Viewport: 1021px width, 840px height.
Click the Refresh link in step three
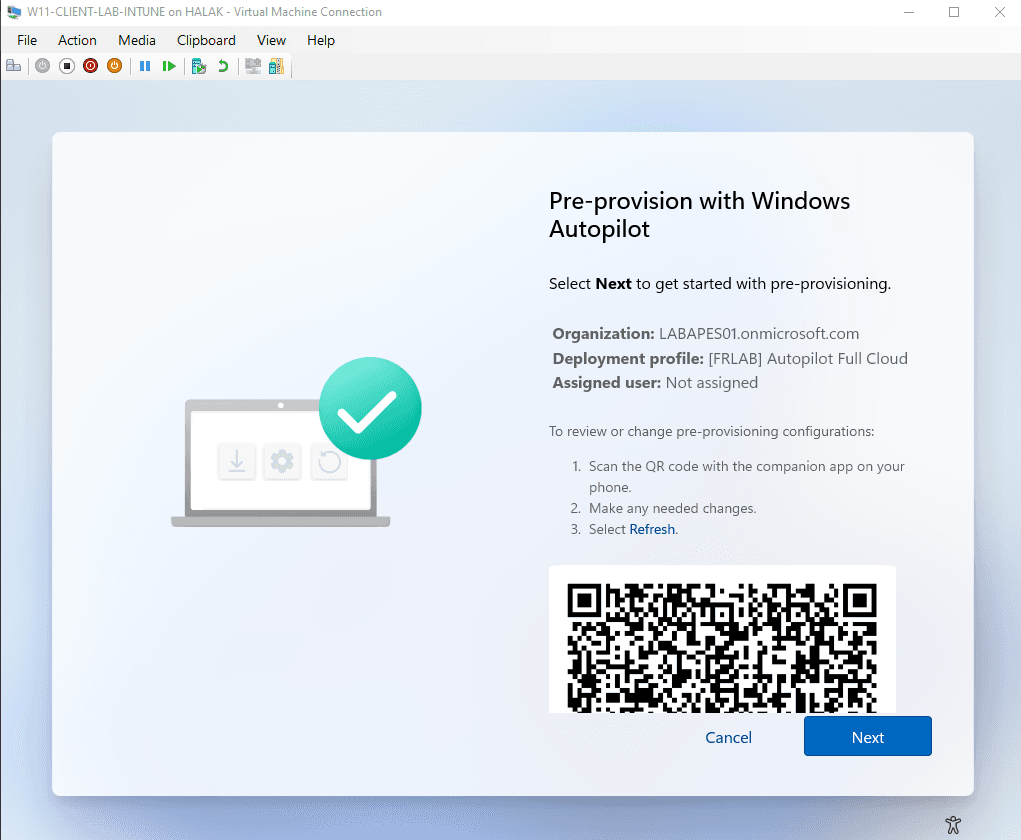(x=652, y=529)
